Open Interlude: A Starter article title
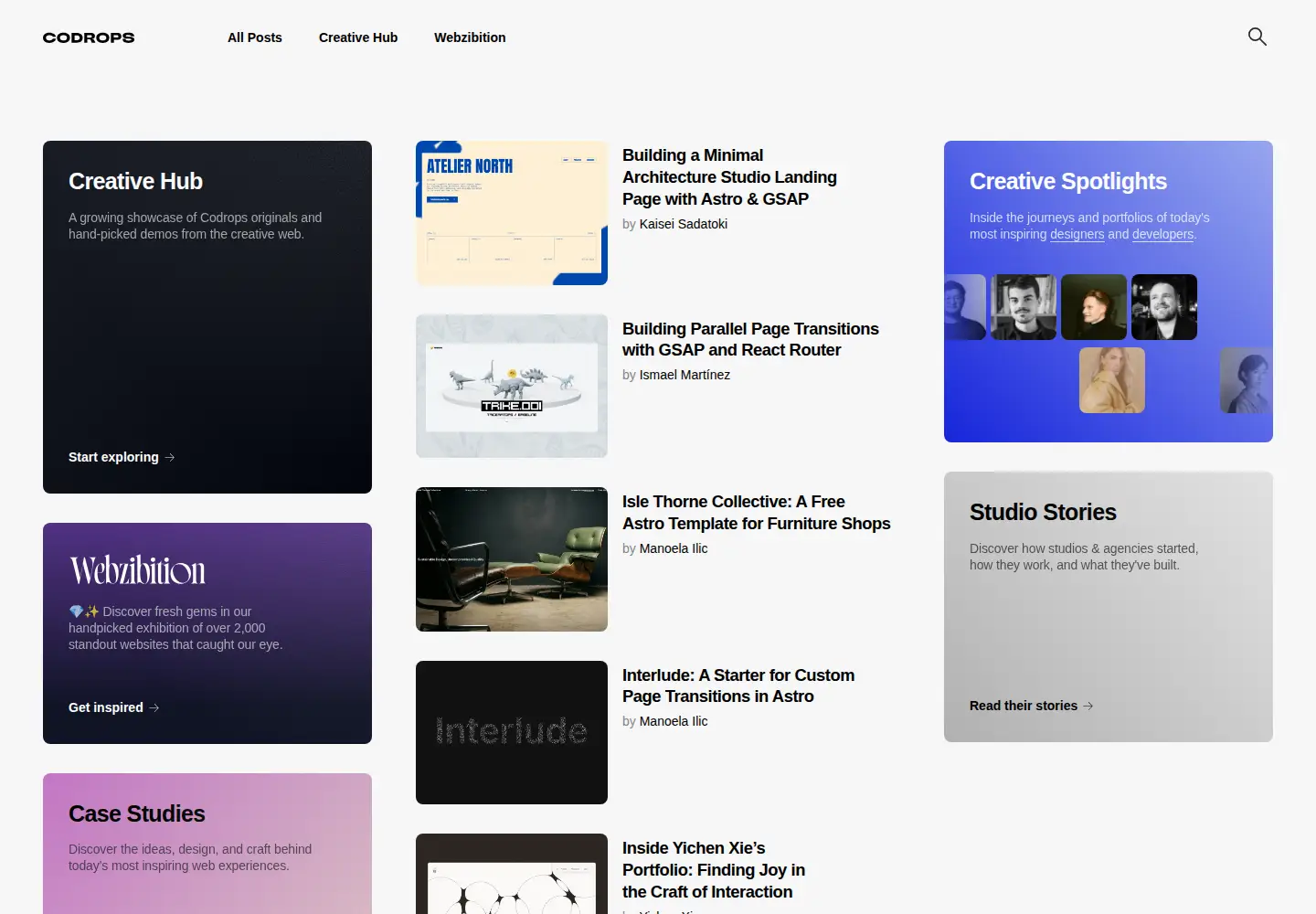The height and width of the screenshot is (914, 1316). (738, 685)
